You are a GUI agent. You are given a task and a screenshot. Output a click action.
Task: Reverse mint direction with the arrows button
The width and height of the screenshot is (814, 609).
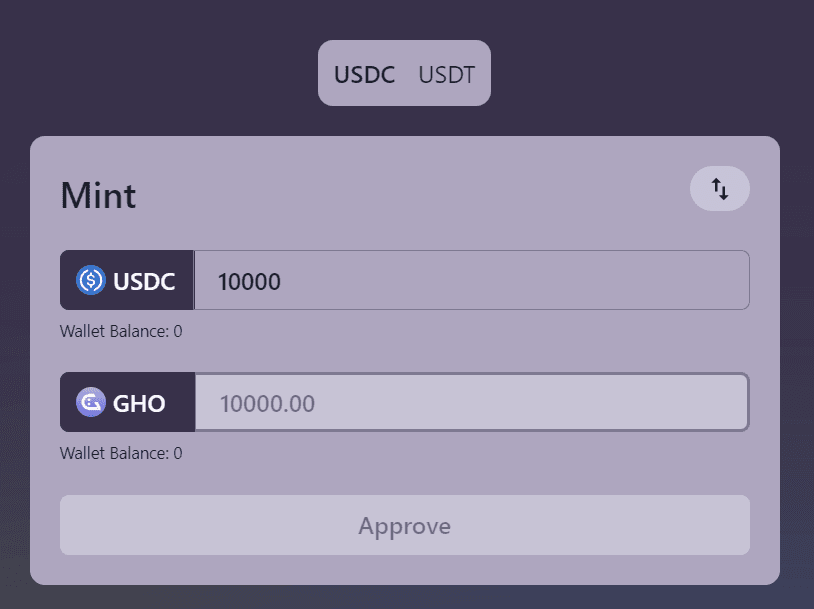tap(720, 188)
